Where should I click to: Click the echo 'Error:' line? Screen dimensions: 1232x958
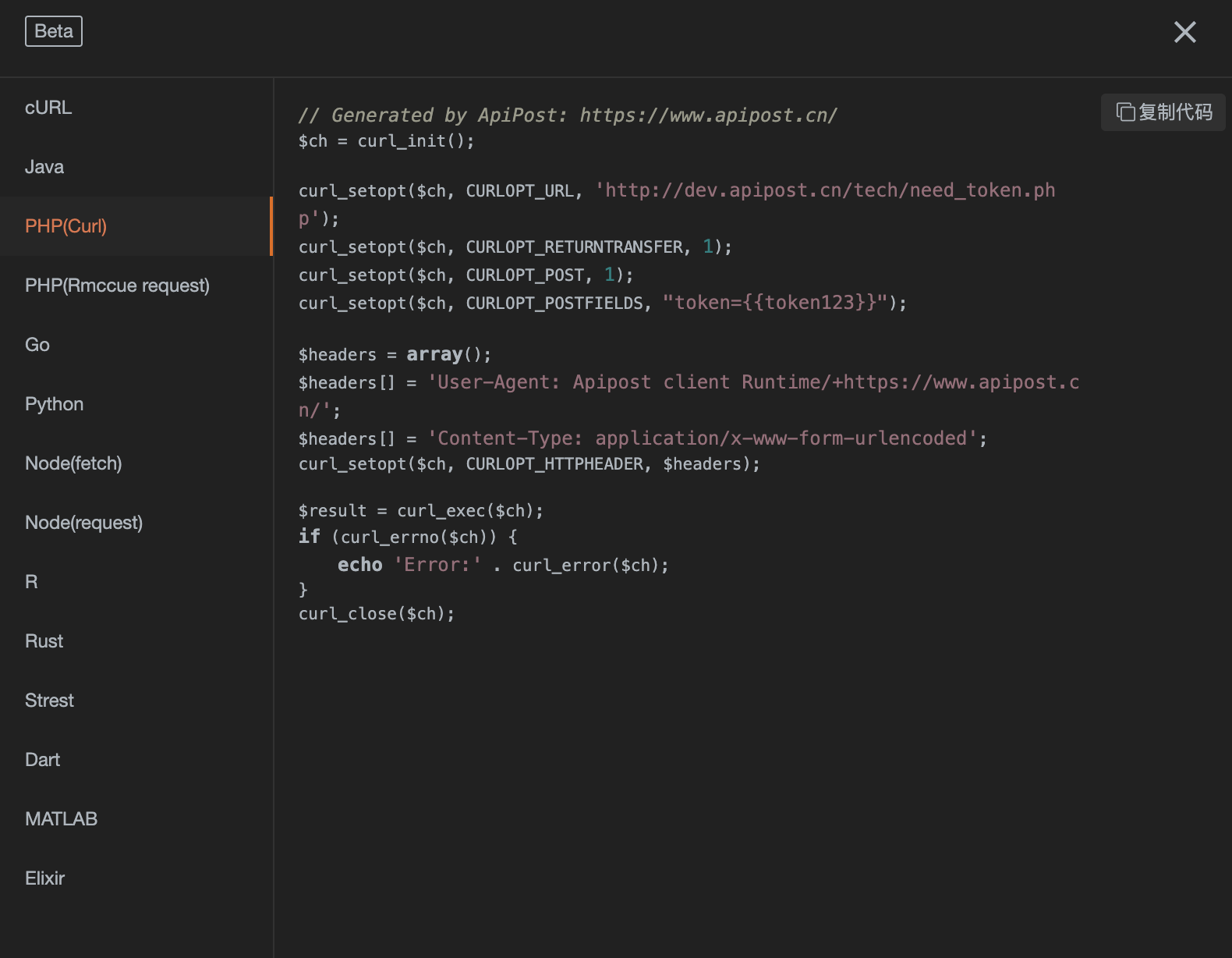point(503,565)
